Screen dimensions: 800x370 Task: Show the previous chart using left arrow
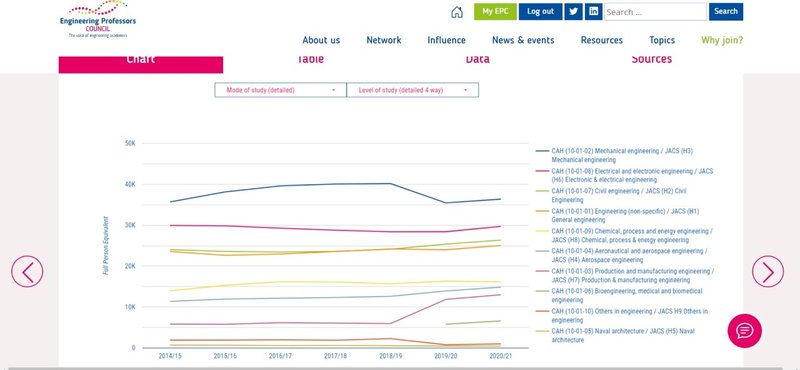27,272
